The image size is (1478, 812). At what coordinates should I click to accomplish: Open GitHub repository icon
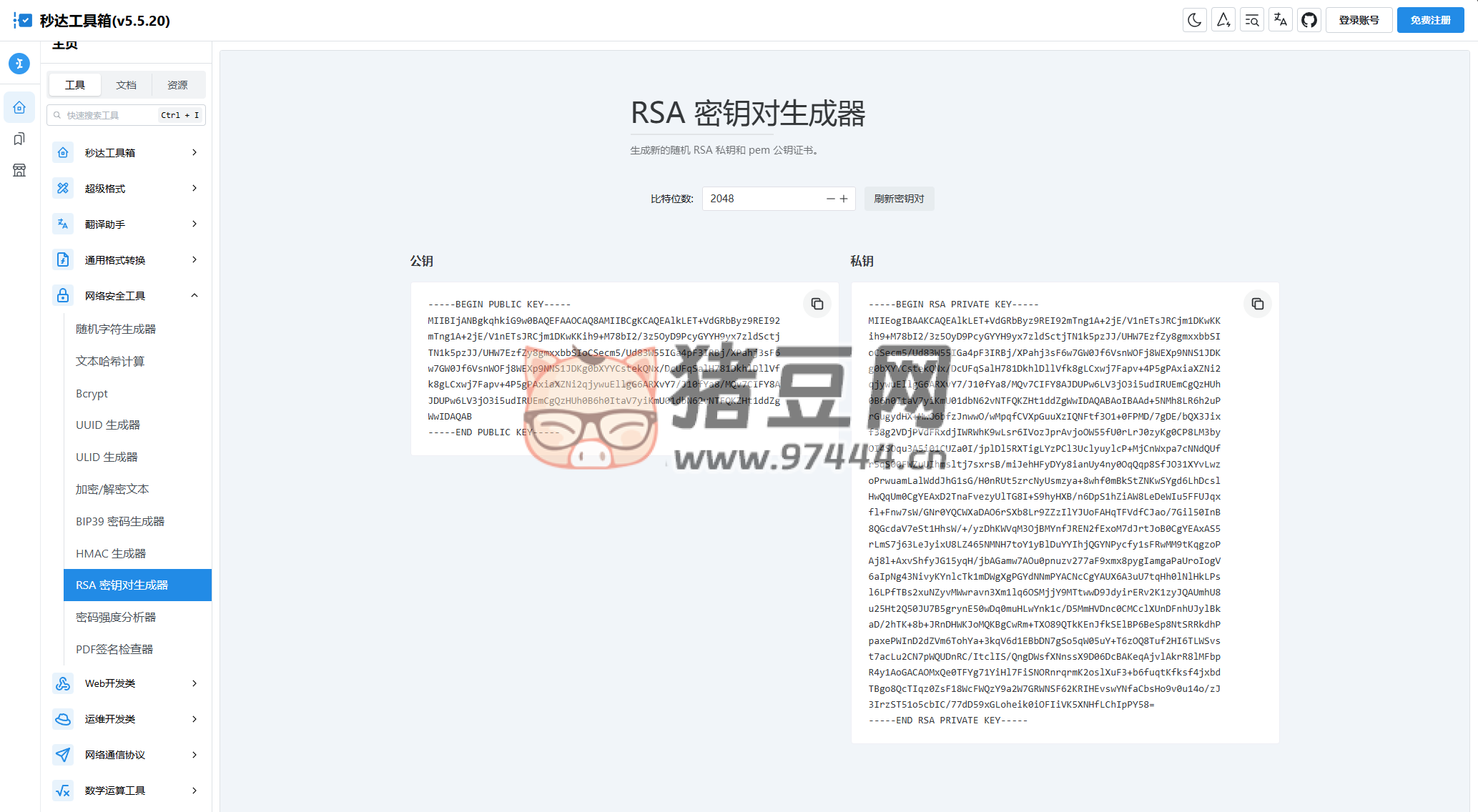pos(1309,20)
